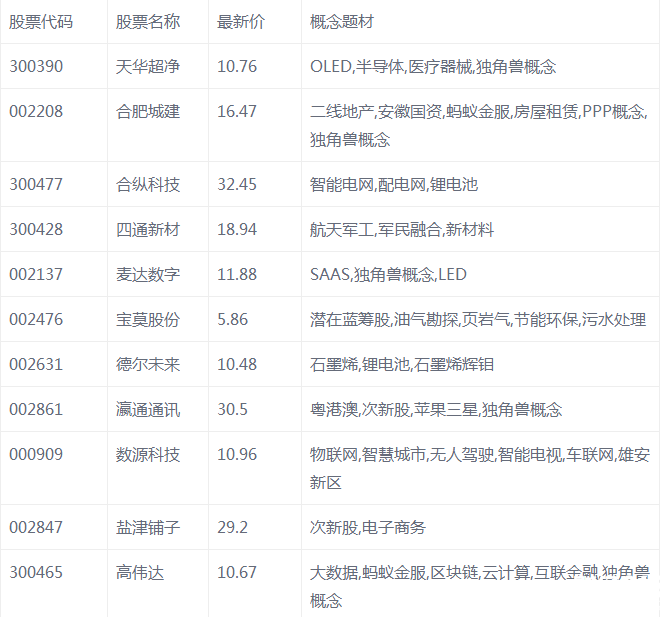Image resolution: width=669 pixels, height=617 pixels.
Task: Select stock name 天华超净
Action: pyautogui.click(x=148, y=67)
